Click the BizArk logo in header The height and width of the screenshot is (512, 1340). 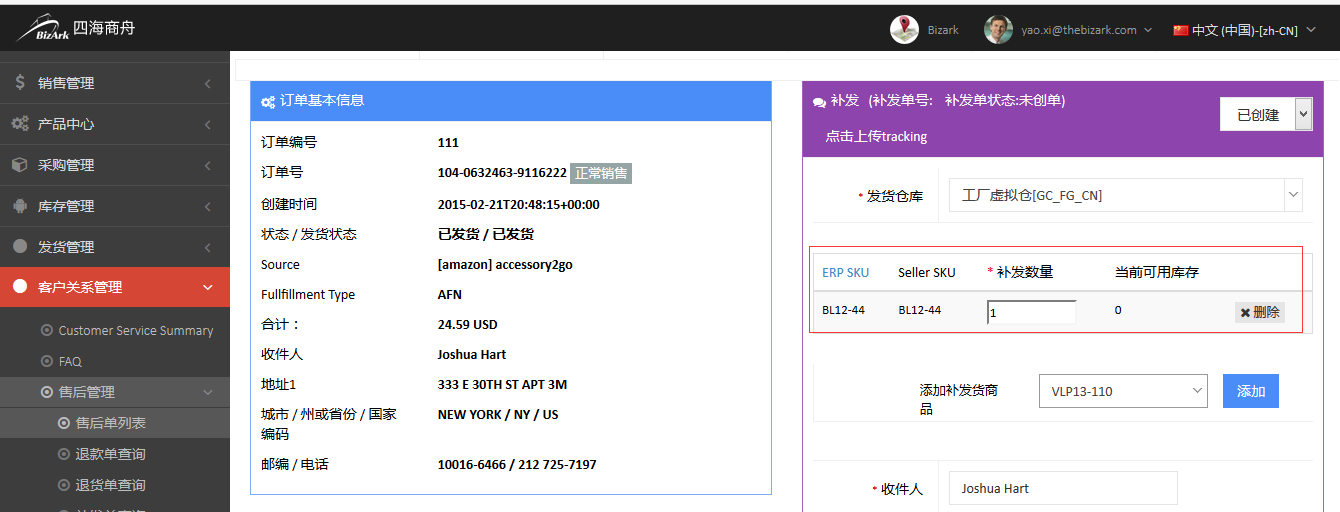[75, 29]
